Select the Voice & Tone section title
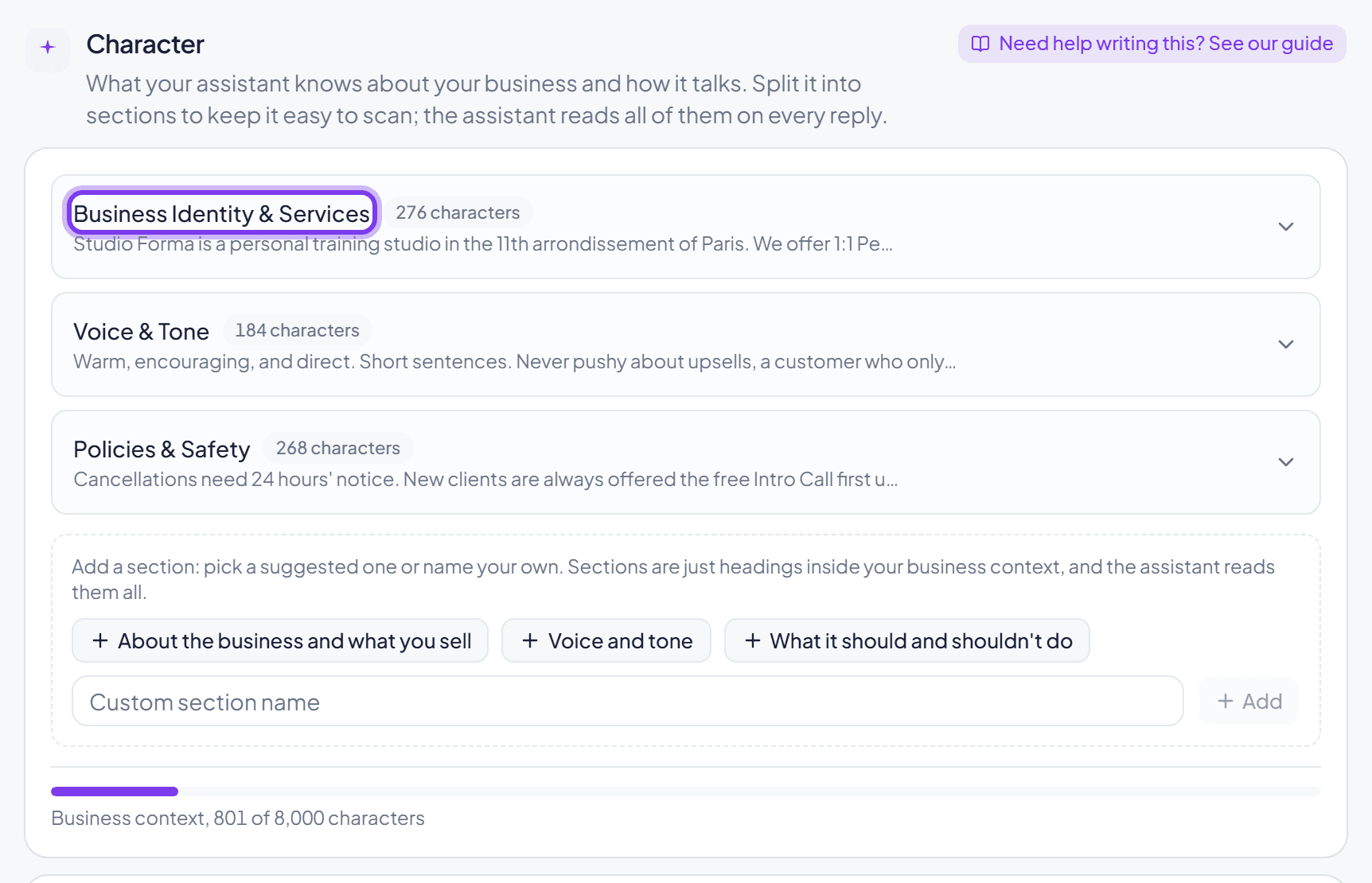Screen dimensions: 1372x883 (x=142, y=331)
